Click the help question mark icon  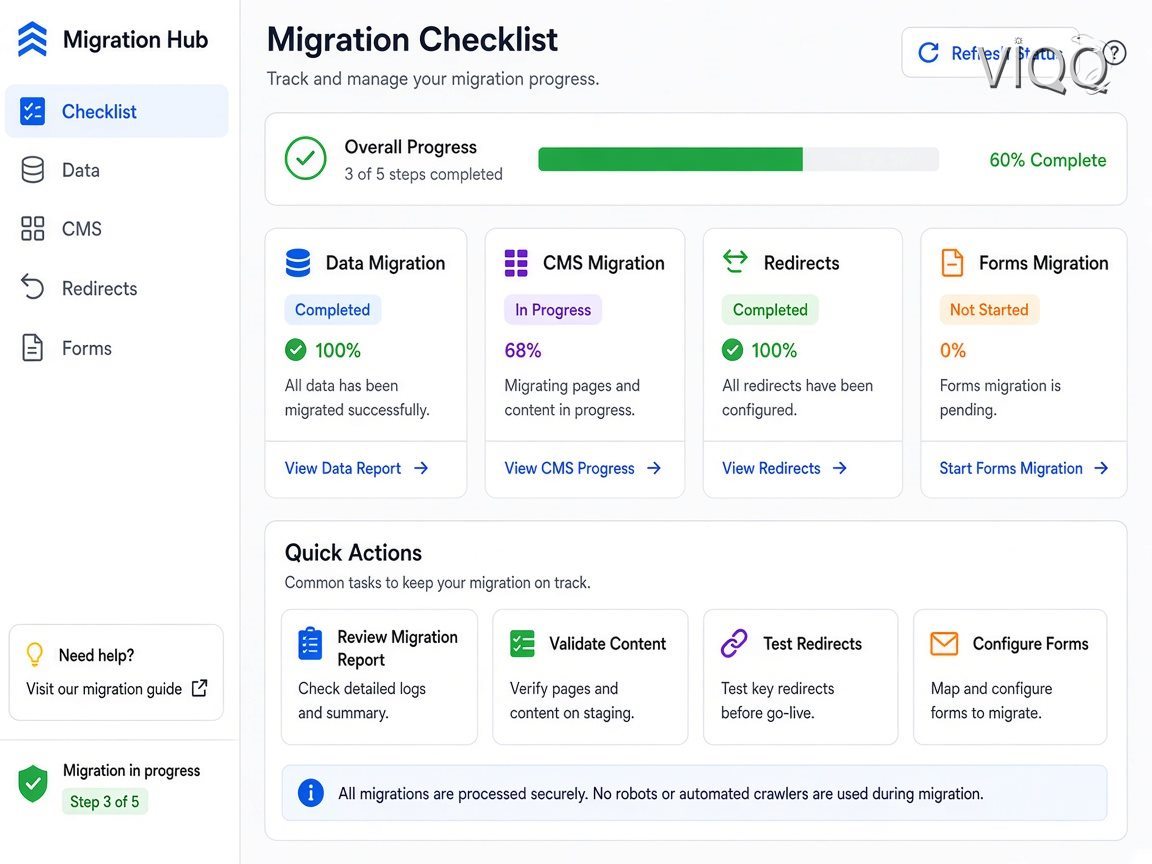coord(1114,53)
